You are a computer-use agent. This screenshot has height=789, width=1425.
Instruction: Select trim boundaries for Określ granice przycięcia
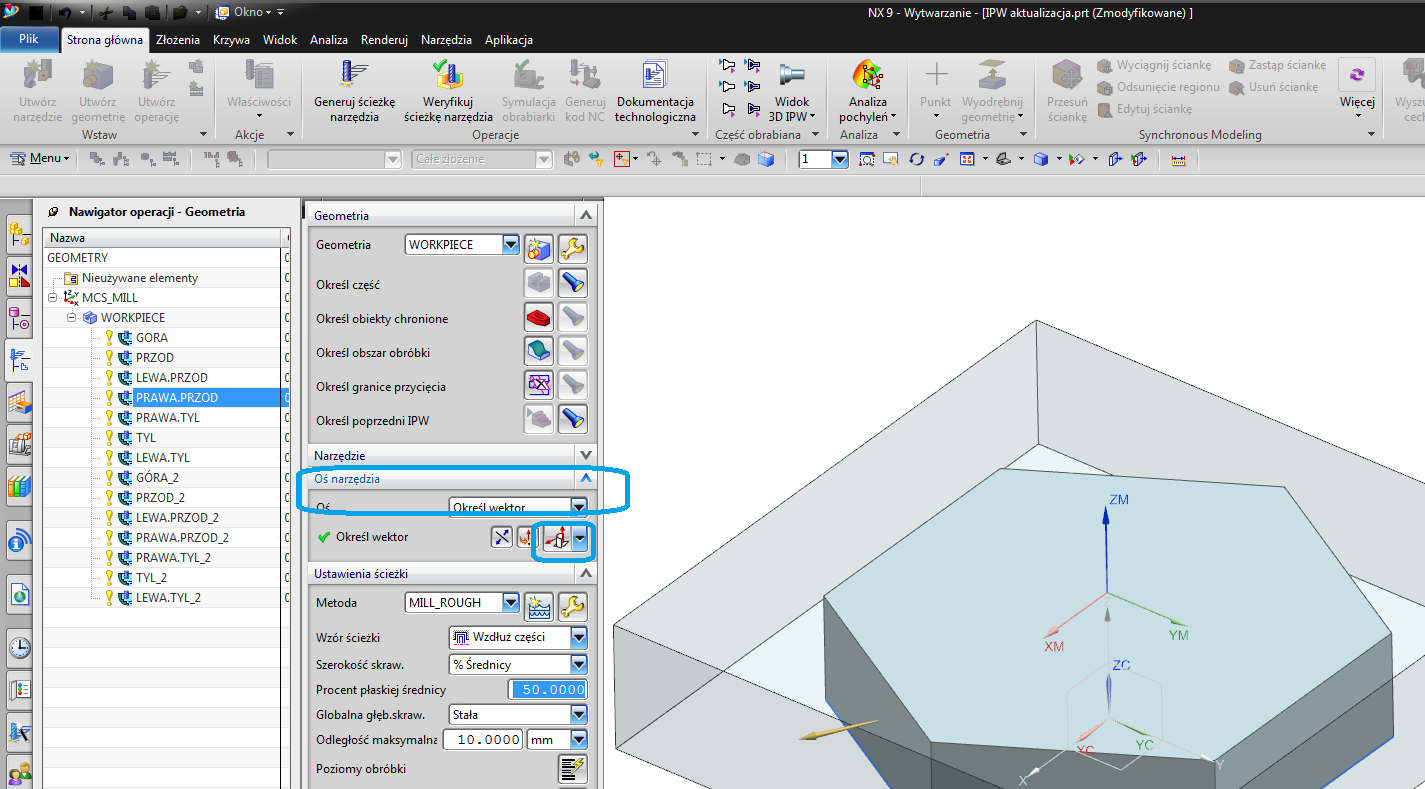[539, 386]
